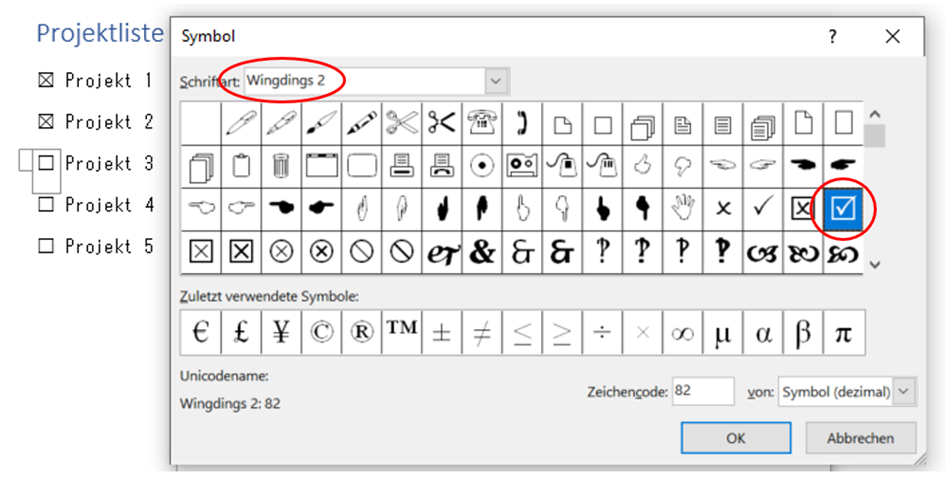Click the Zeichencode field showing 82
The image size is (945, 479).
[x=703, y=391]
